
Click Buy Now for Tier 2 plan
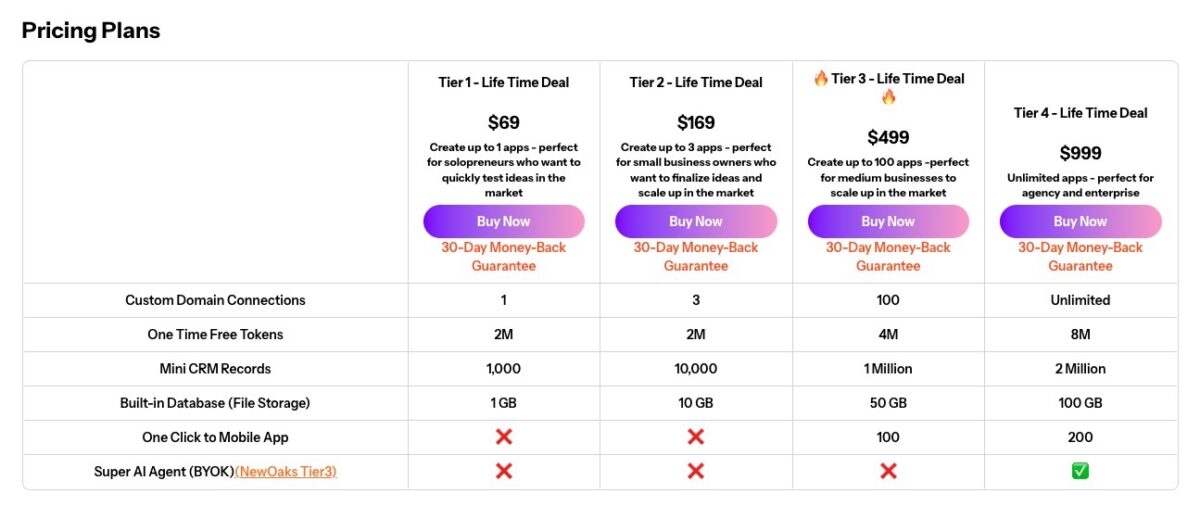tap(695, 221)
